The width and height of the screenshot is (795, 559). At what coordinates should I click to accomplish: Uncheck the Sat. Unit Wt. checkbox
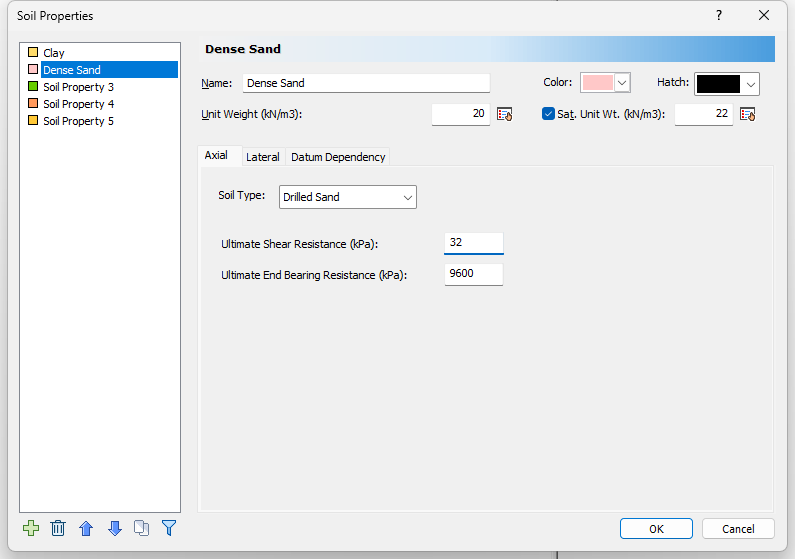(x=548, y=114)
